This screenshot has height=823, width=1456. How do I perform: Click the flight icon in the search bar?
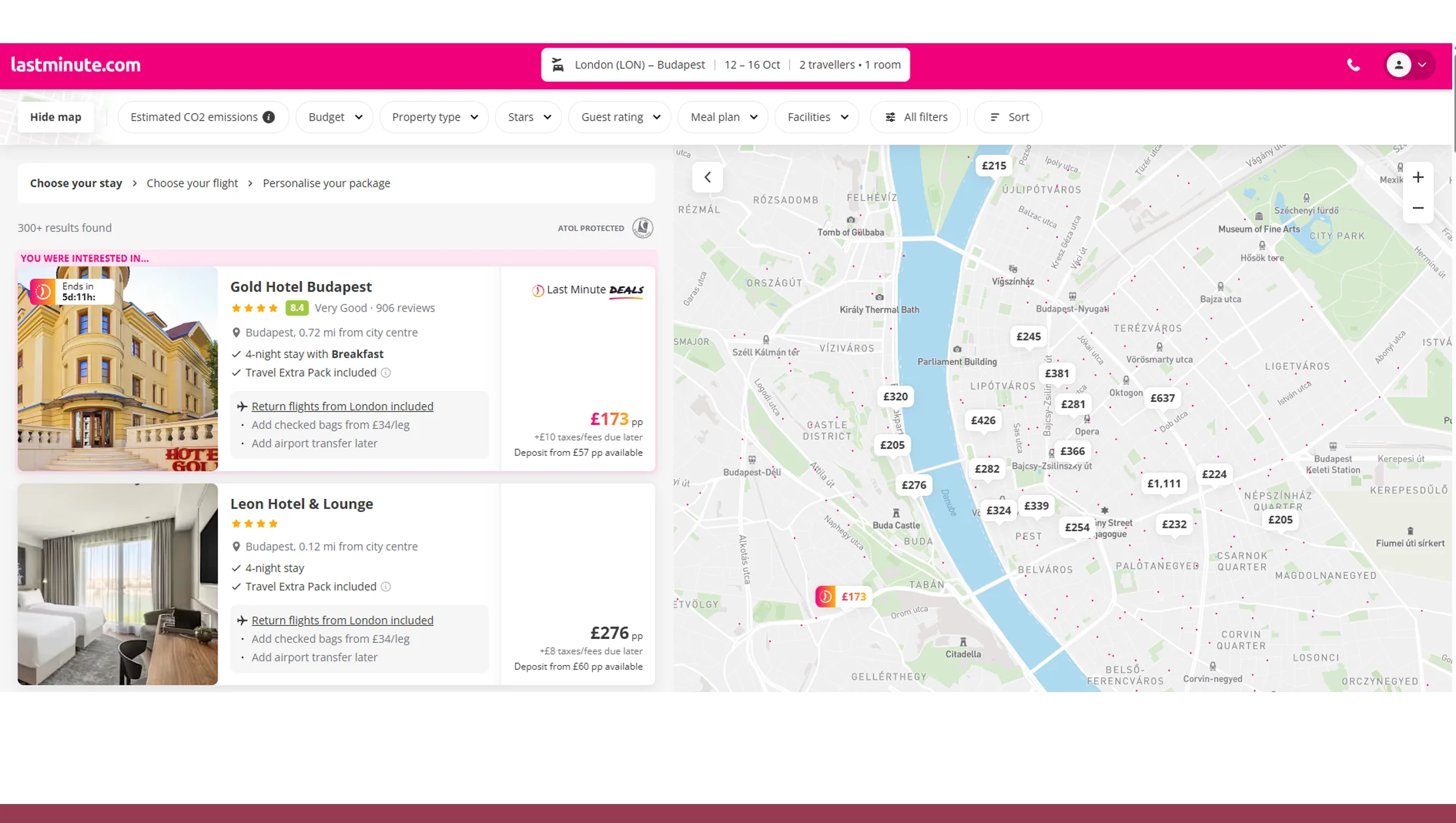(557, 64)
